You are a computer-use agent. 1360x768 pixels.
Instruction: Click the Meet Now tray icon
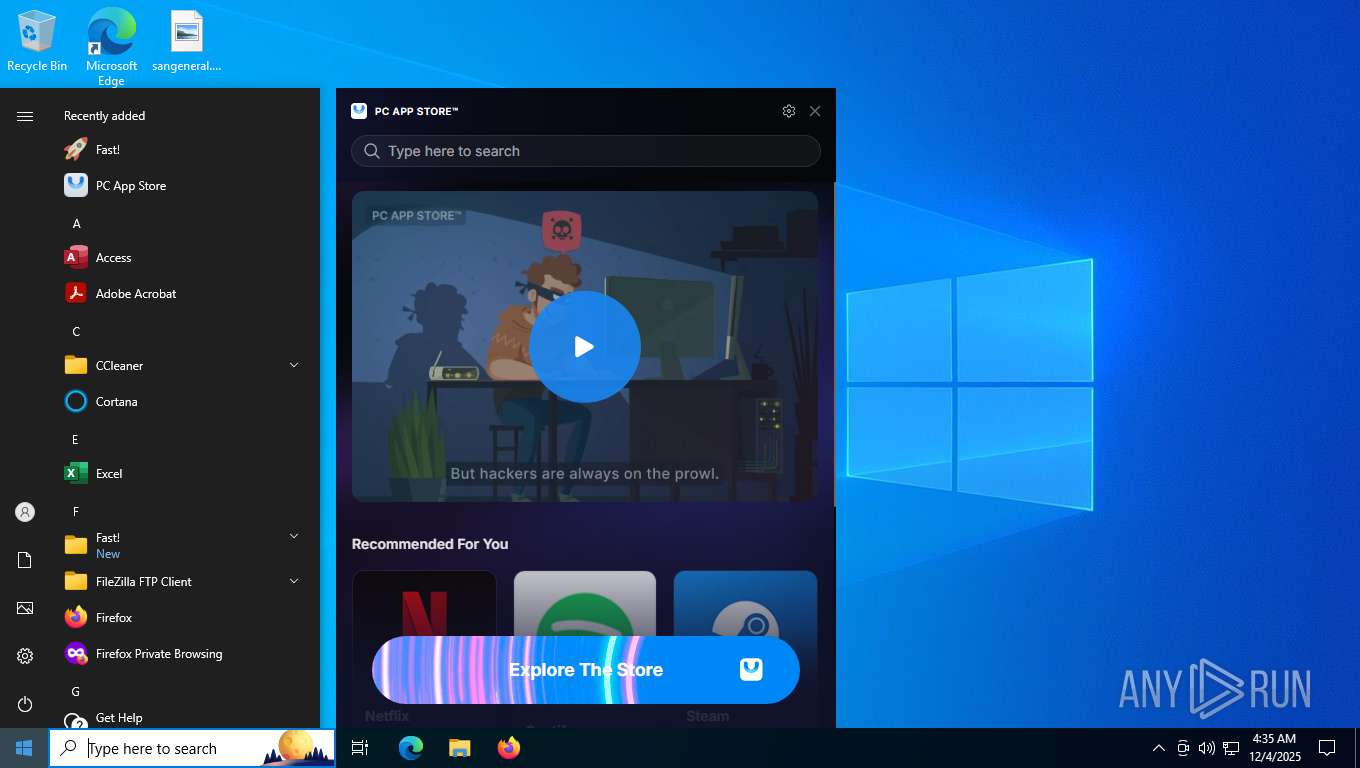click(1183, 748)
